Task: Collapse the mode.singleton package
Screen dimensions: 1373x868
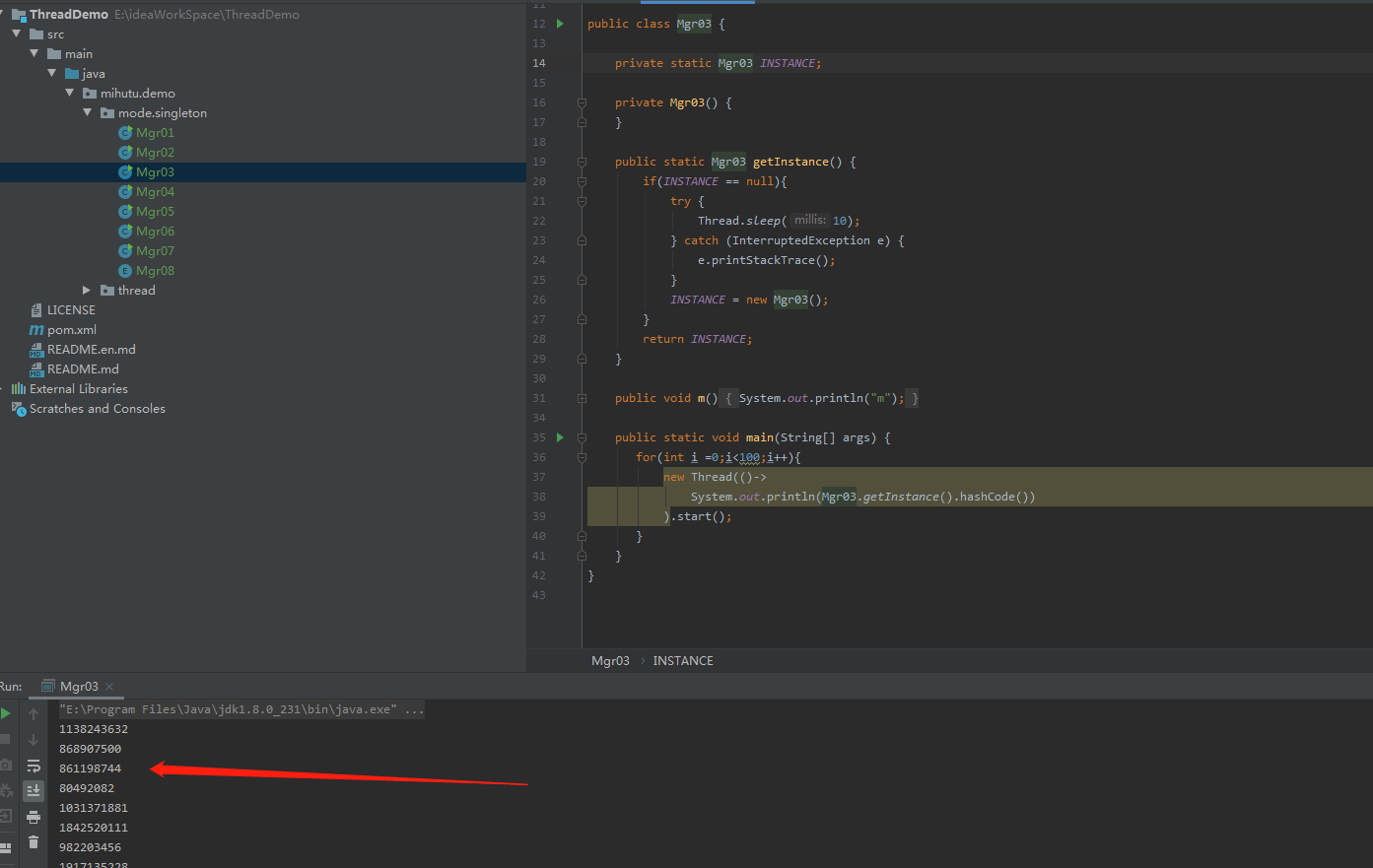Action: [88, 113]
